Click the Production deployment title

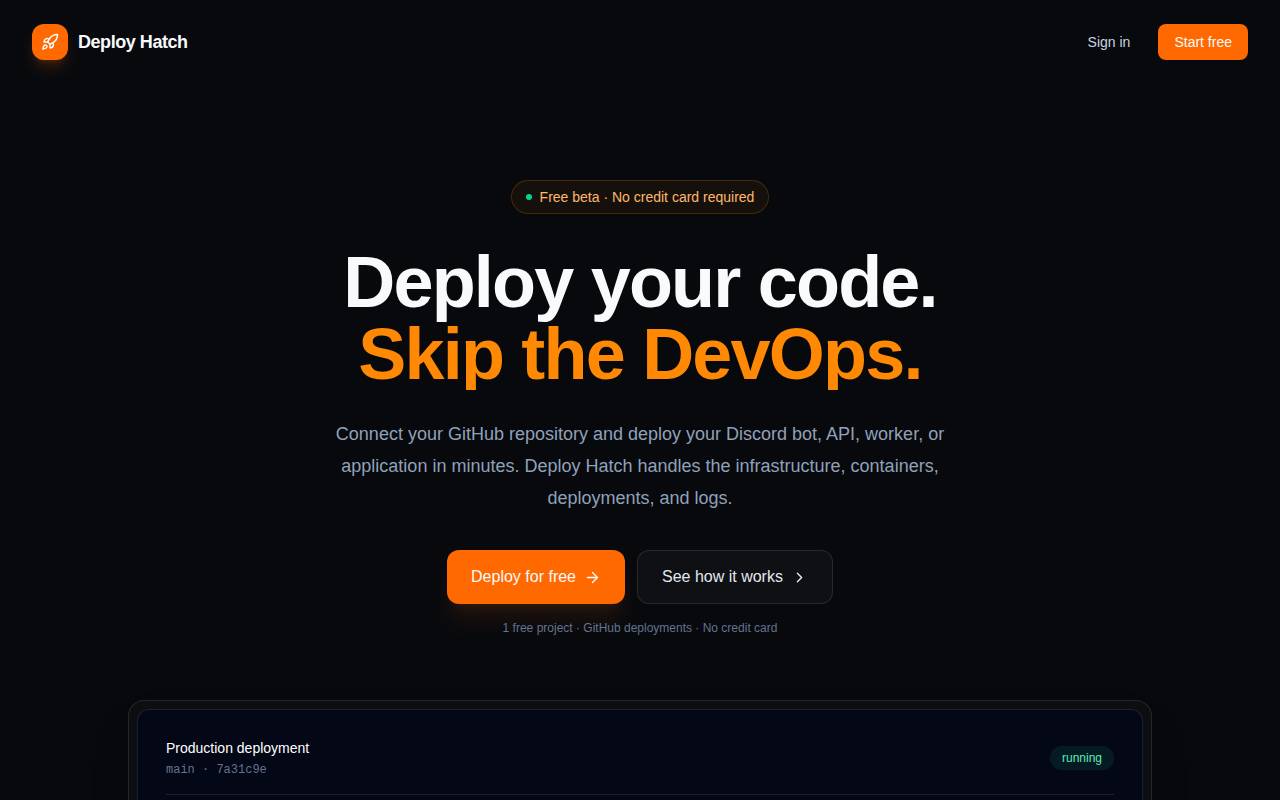tap(238, 748)
